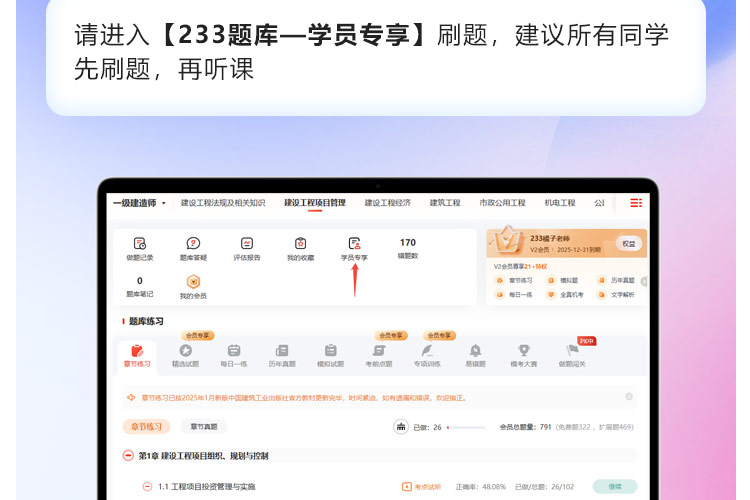Select the 章节真题 pill button
Viewport: 750px width, 500px height.
pyautogui.click(x=204, y=426)
